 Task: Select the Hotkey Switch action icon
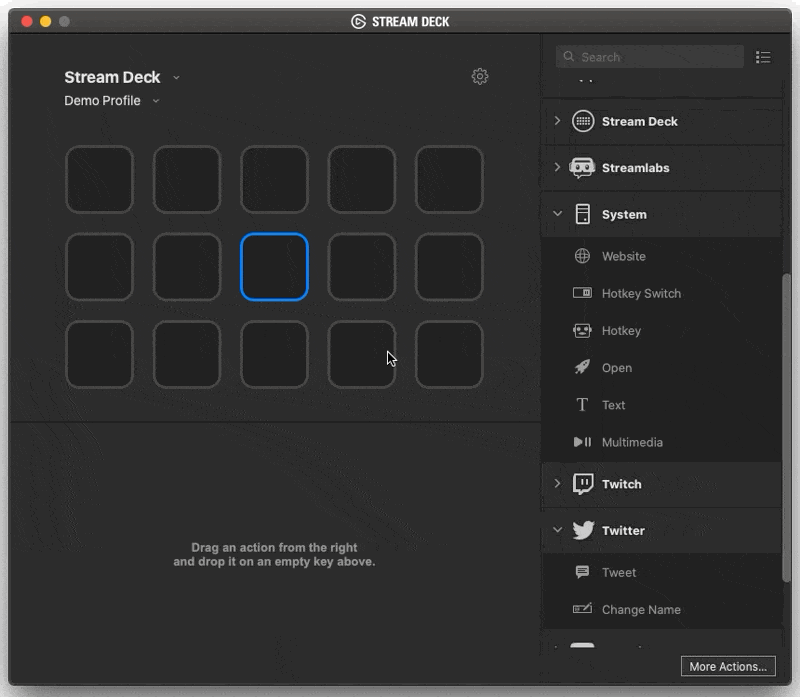(582, 293)
